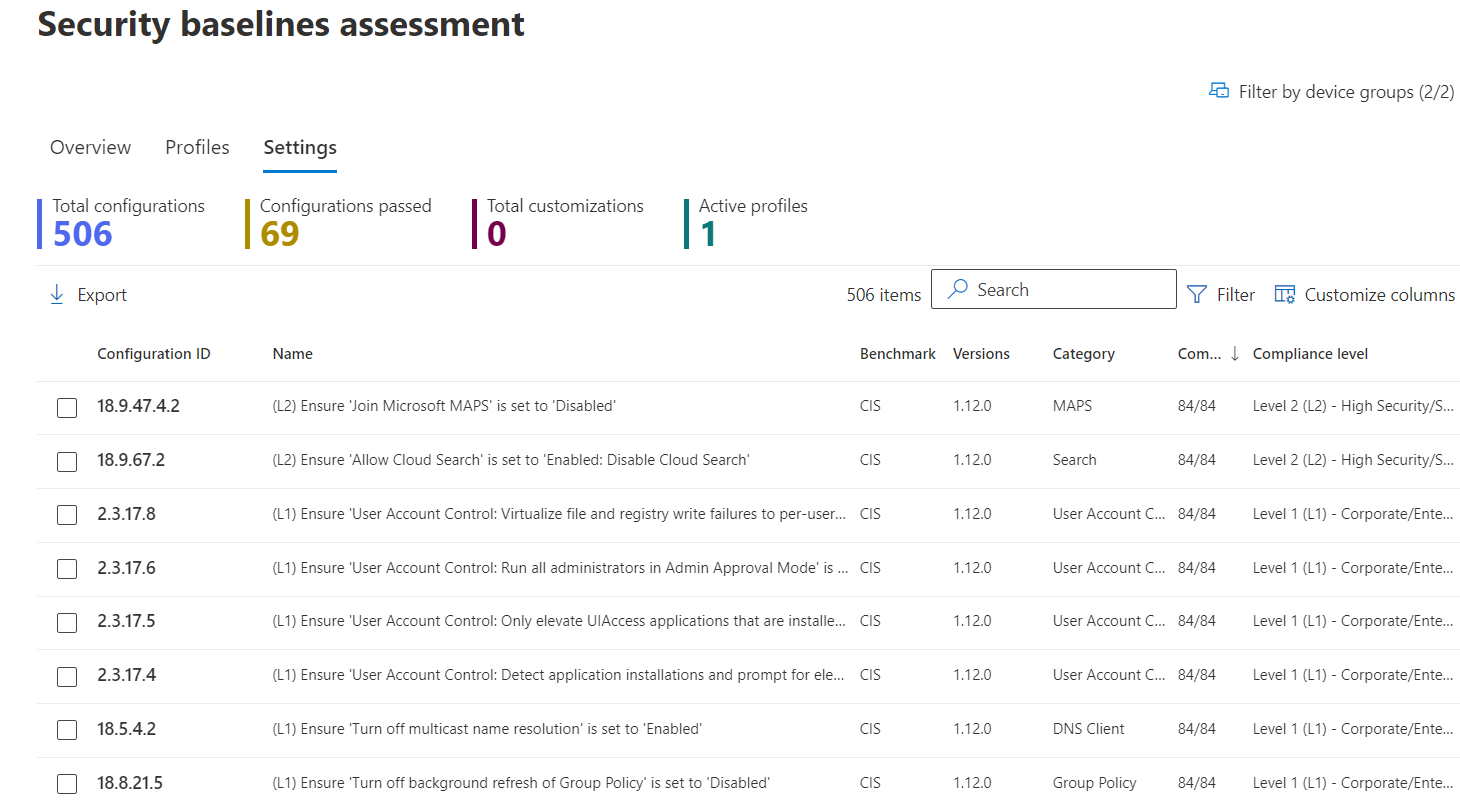This screenshot has height=800, width=1460.
Task: Click the magnifier icon in Search box
Action: coord(957,289)
